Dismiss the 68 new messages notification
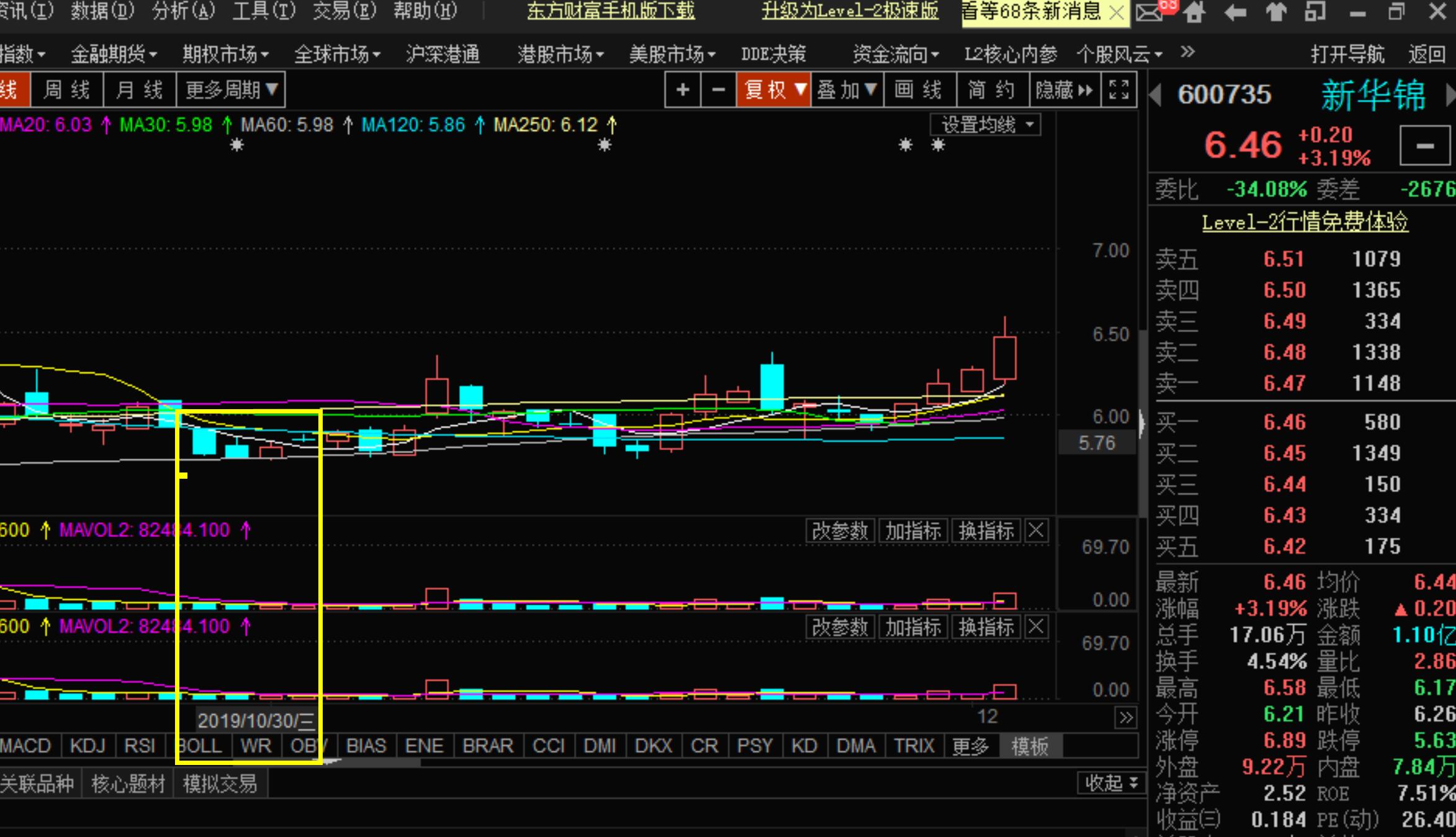1456x837 pixels. pos(1116,13)
